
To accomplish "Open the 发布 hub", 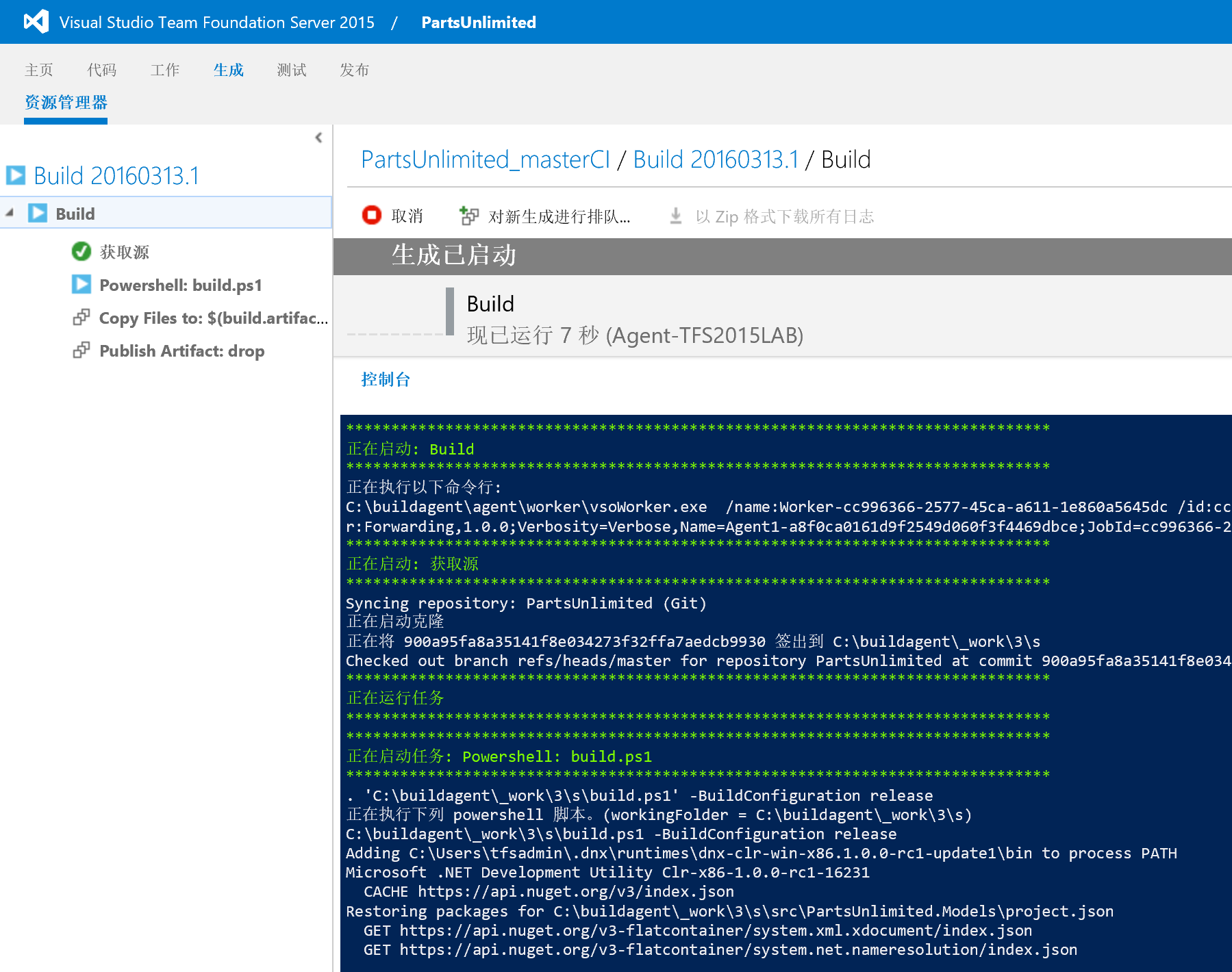I will point(355,70).
